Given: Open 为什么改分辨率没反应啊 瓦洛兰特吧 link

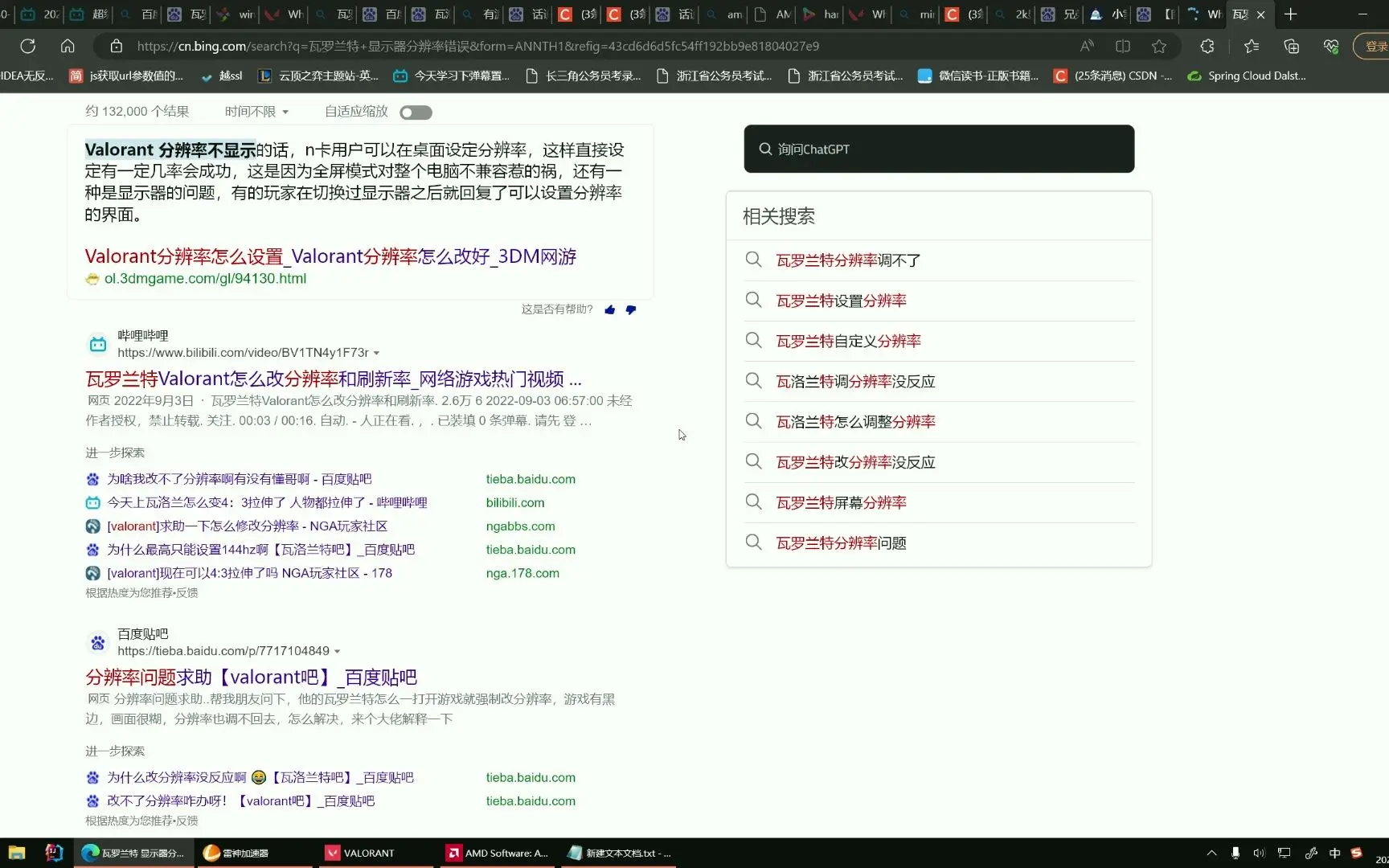Looking at the screenshot, I should coord(260,778).
